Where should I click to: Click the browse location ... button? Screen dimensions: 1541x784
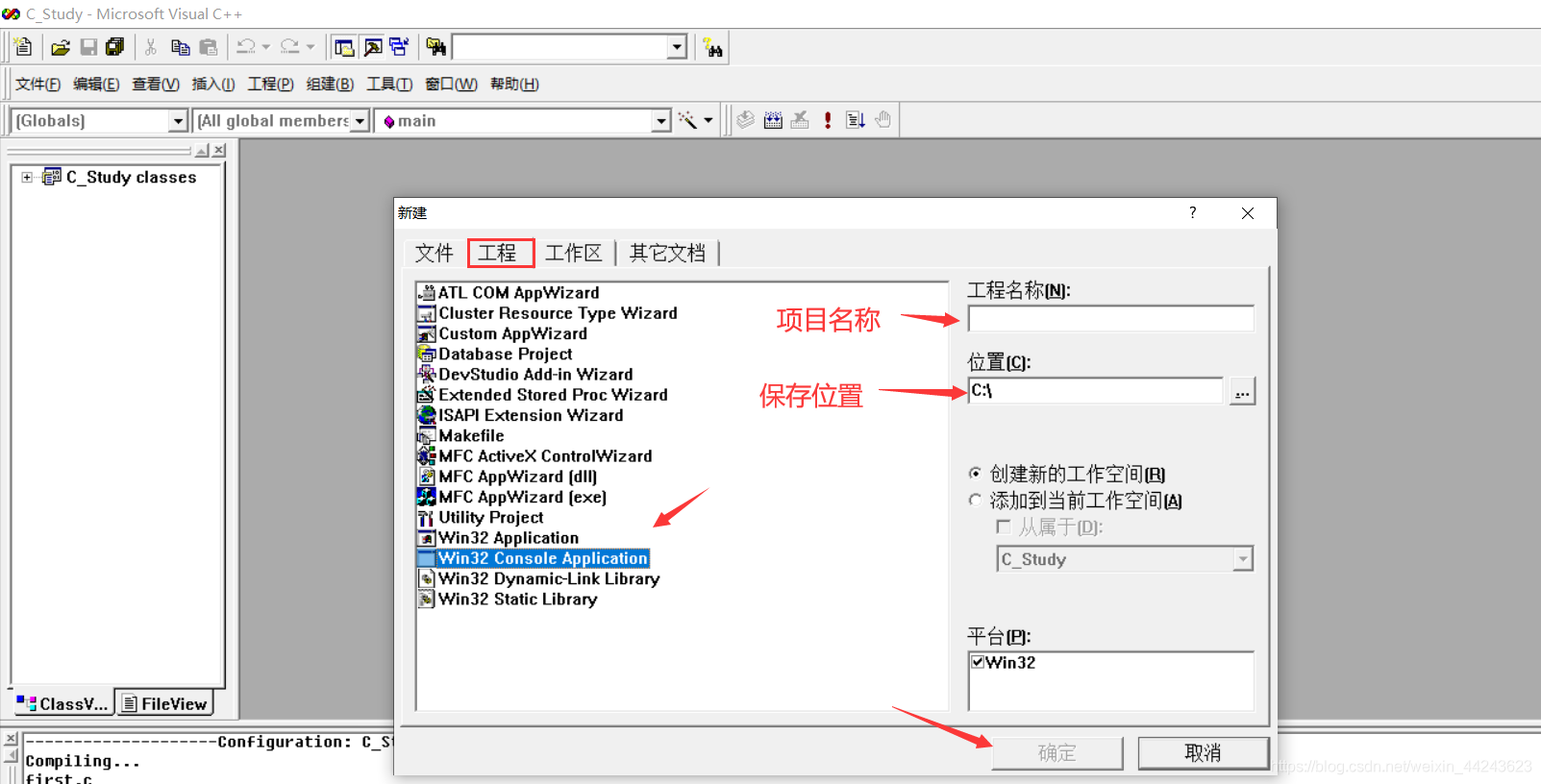tap(1242, 392)
